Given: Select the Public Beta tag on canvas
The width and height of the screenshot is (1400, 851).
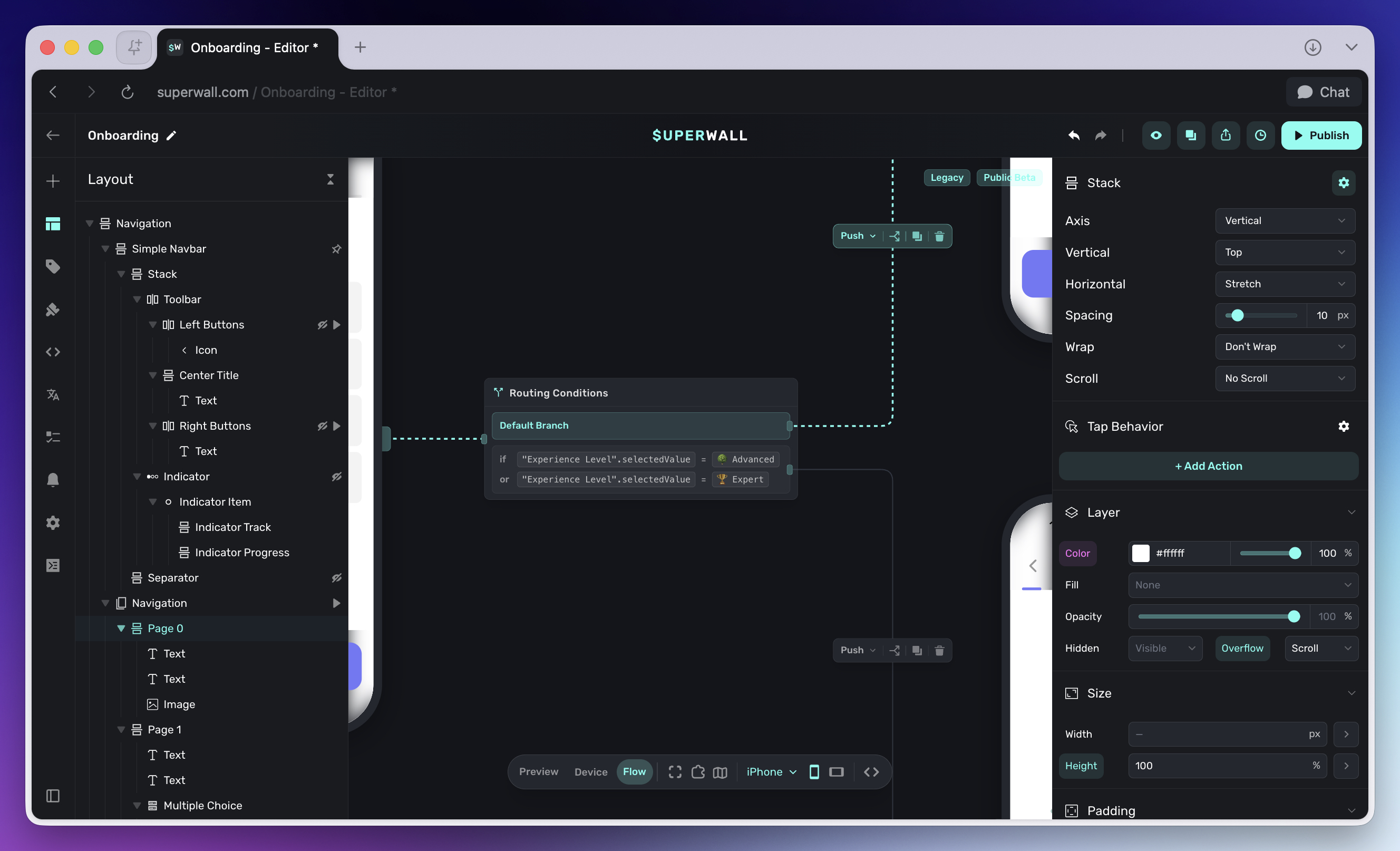Looking at the screenshot, I should (1009, 177).
